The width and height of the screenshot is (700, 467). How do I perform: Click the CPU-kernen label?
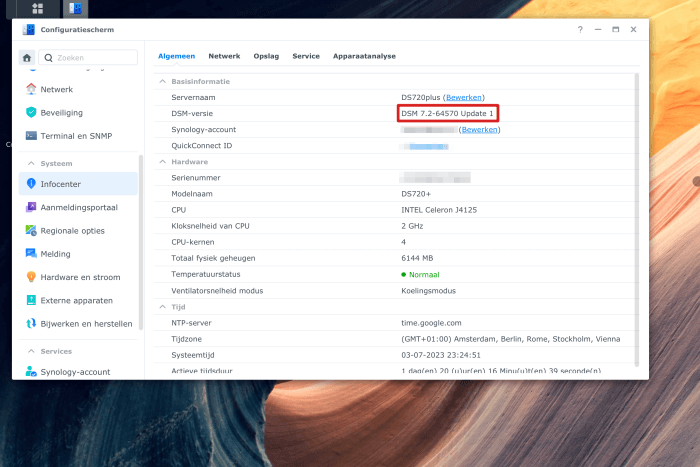click(x=193, y=242)
